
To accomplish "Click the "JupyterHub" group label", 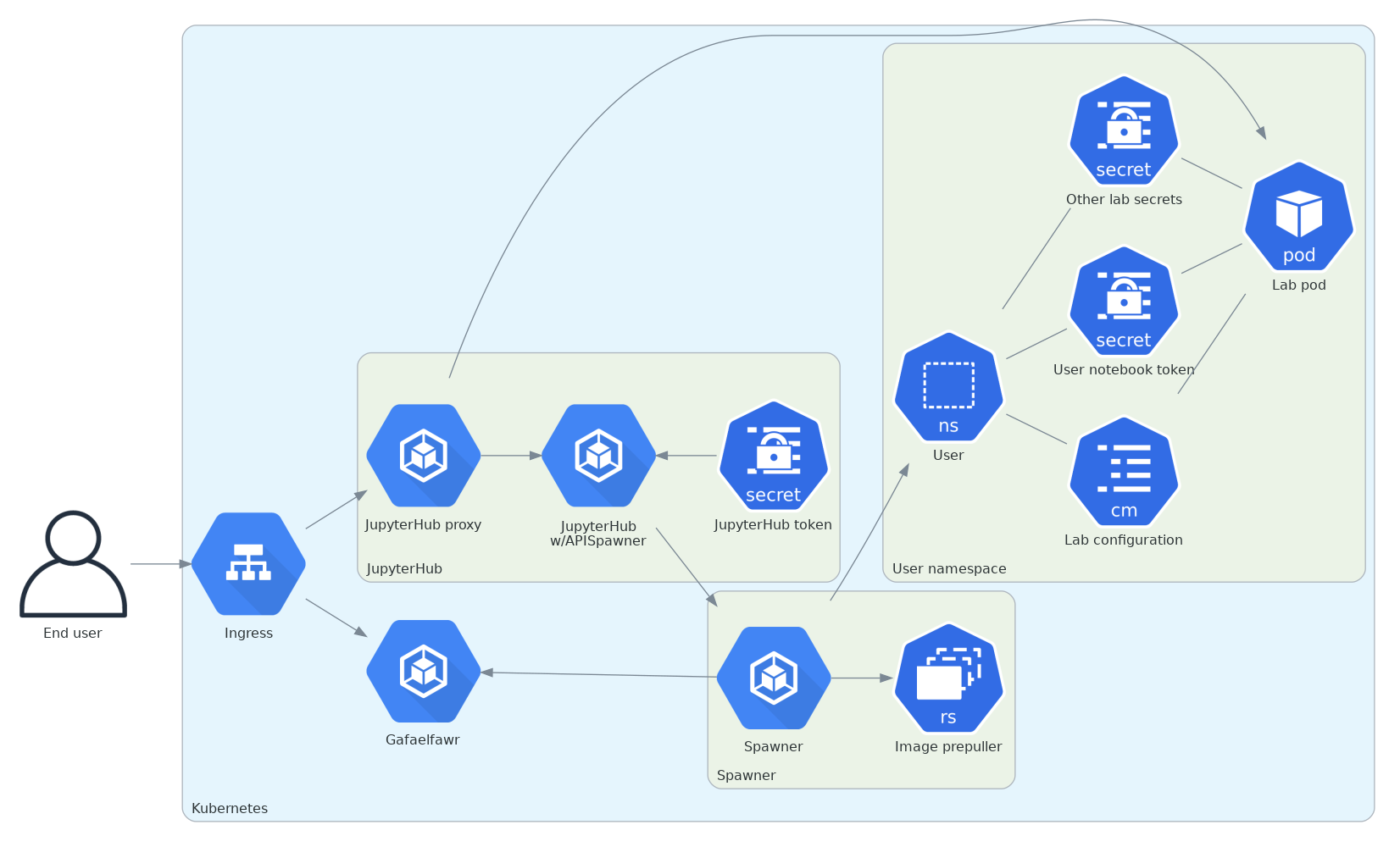I will point(404,569).
